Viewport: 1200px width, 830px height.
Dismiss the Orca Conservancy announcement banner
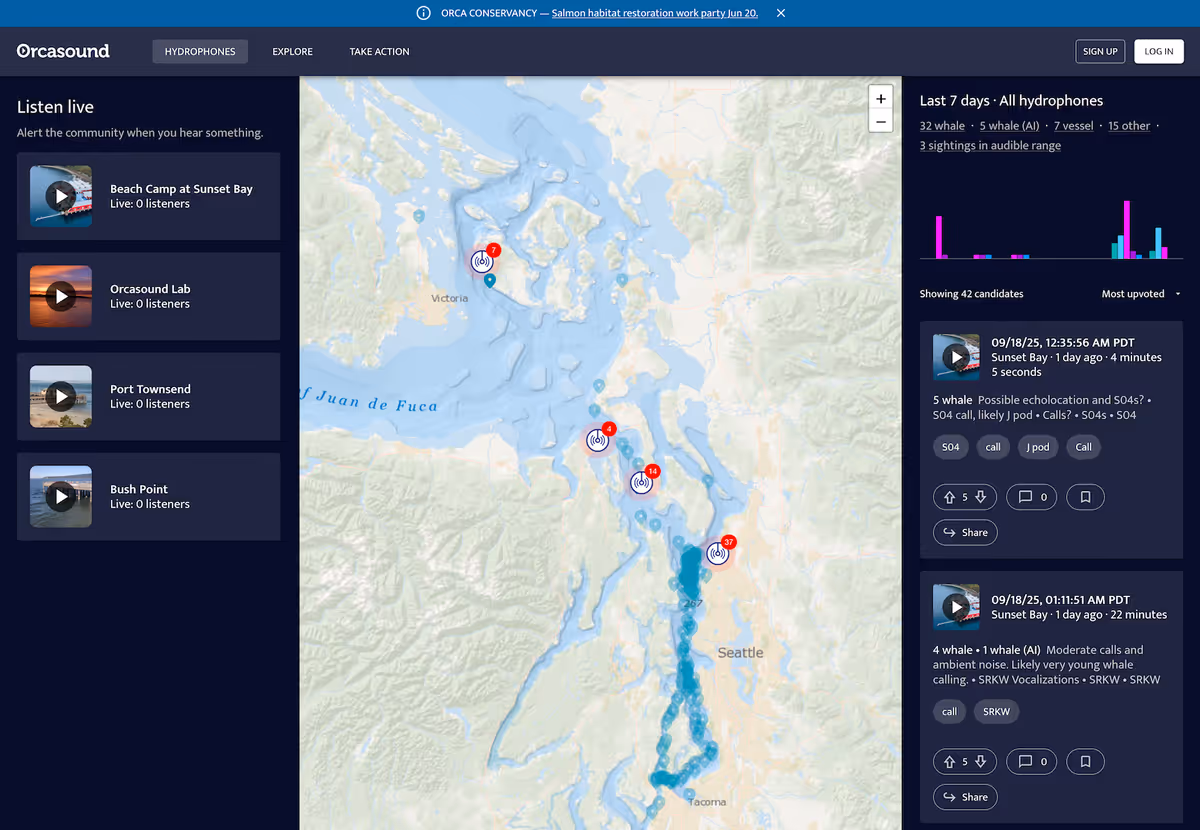coord(781,13)
